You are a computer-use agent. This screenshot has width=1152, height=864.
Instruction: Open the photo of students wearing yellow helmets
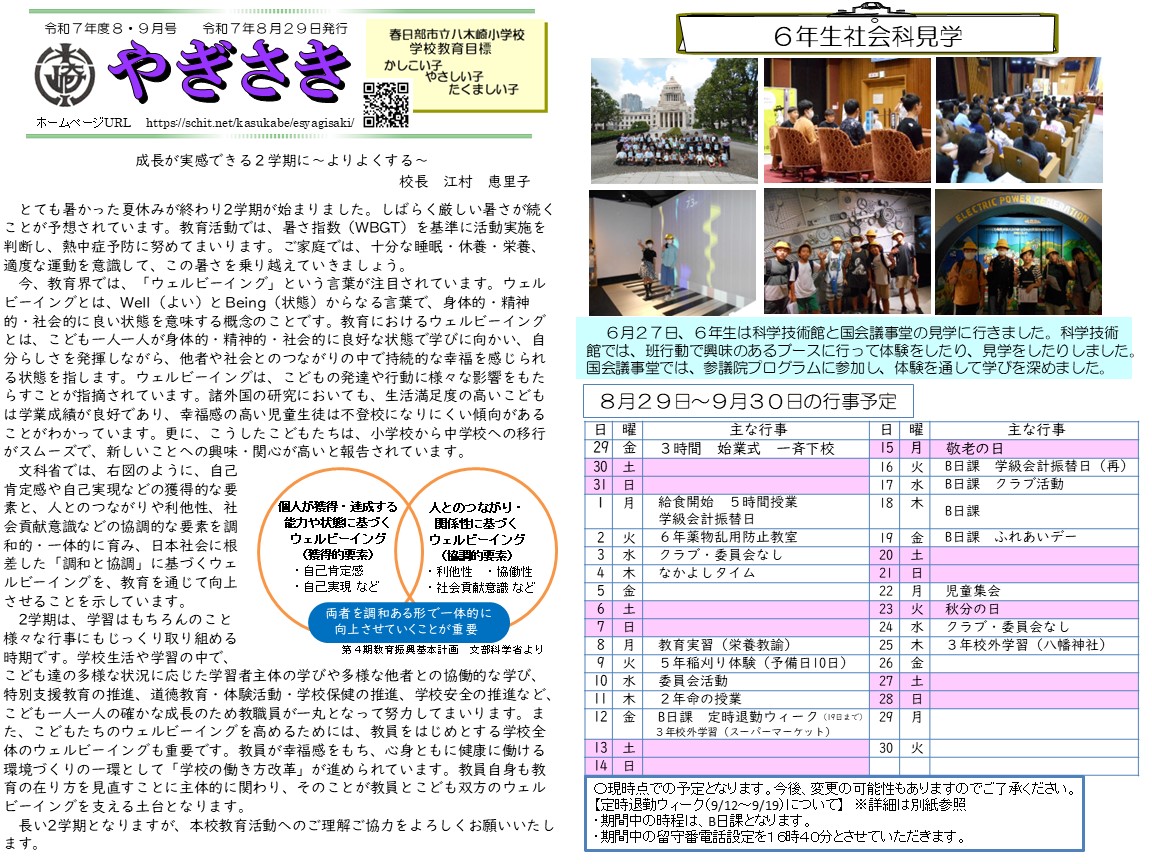point(846,252)
